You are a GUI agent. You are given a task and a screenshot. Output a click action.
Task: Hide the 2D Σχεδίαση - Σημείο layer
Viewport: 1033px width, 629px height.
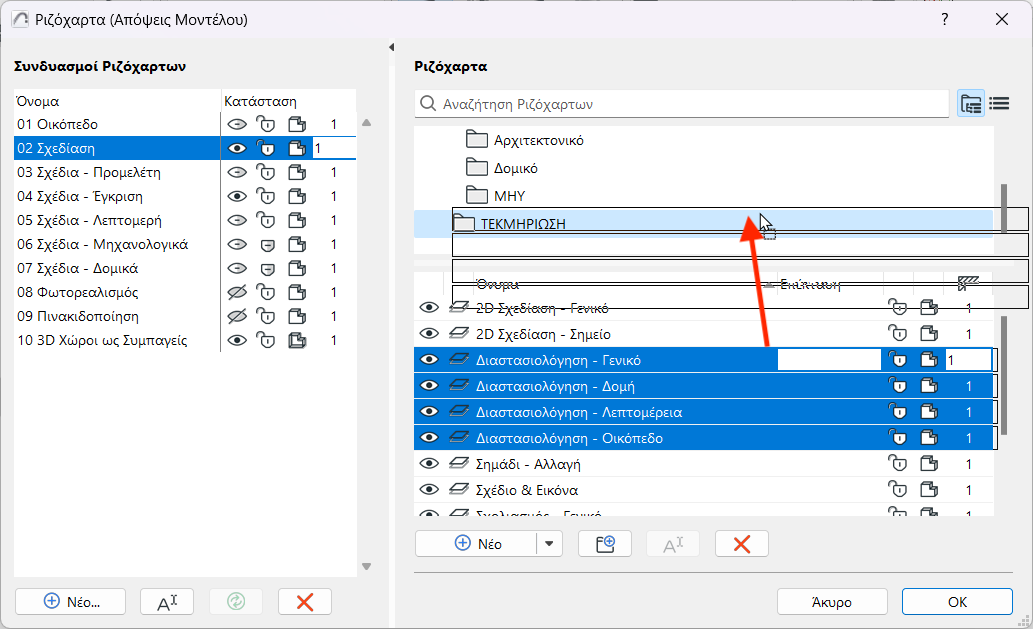[x=429, y=334]
